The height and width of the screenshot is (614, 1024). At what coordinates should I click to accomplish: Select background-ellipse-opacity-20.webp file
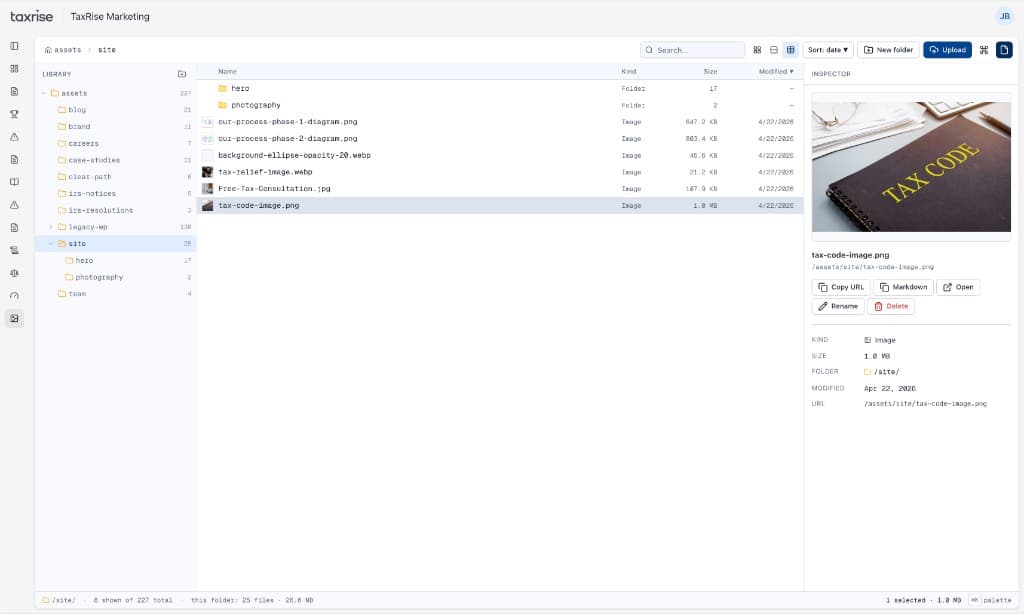click(500, 155)
